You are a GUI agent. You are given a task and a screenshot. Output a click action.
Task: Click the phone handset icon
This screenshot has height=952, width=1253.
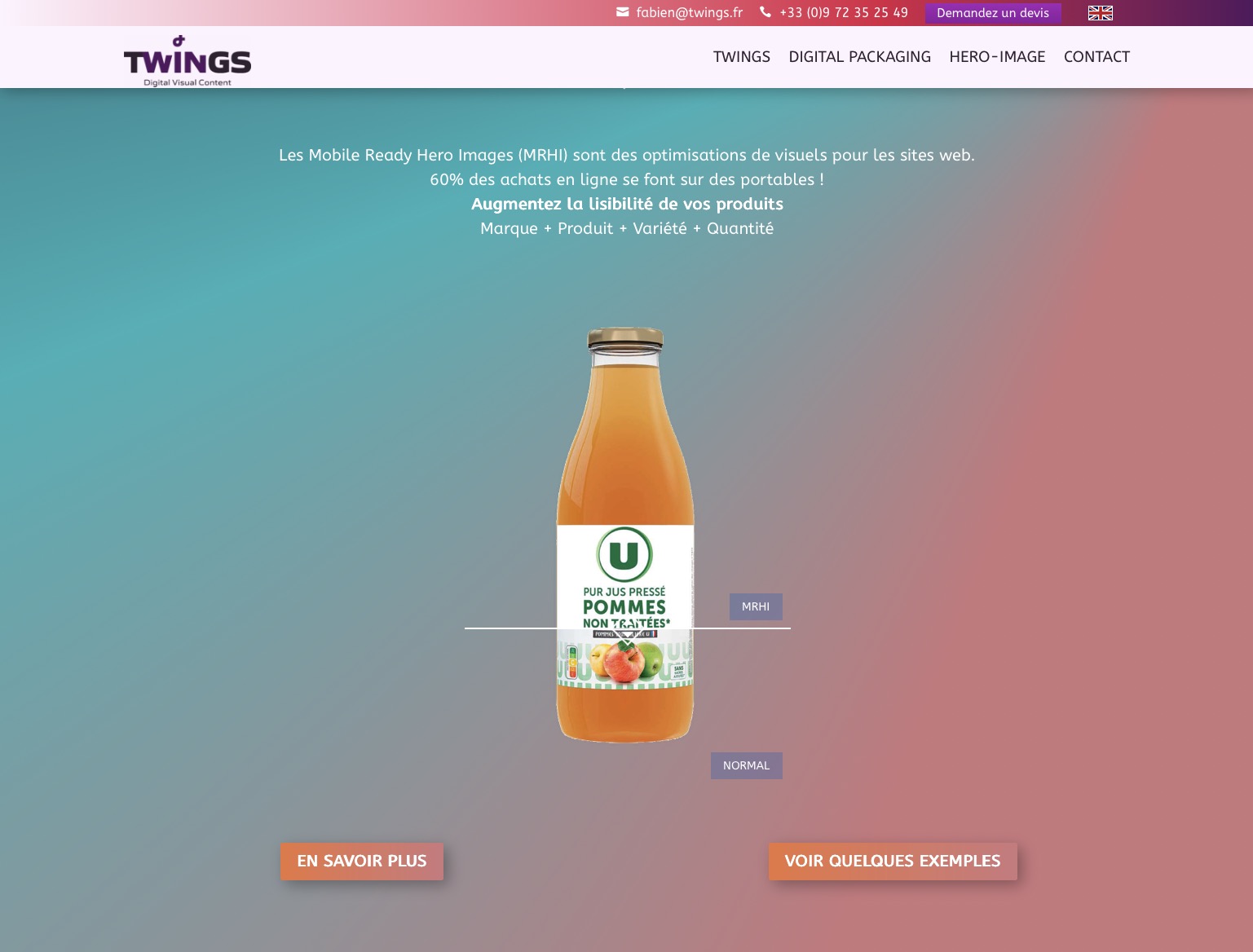tap(765, 12)
